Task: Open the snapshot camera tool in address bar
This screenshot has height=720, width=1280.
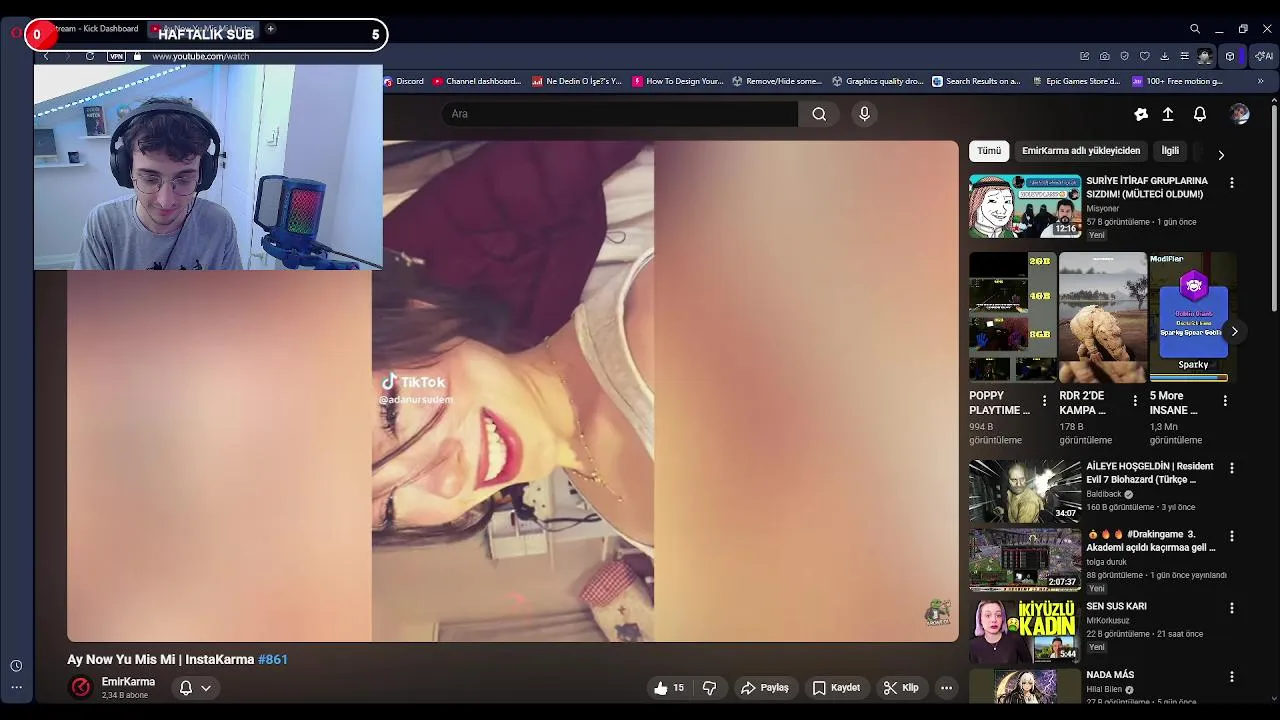Action: tap(1104, 56)
